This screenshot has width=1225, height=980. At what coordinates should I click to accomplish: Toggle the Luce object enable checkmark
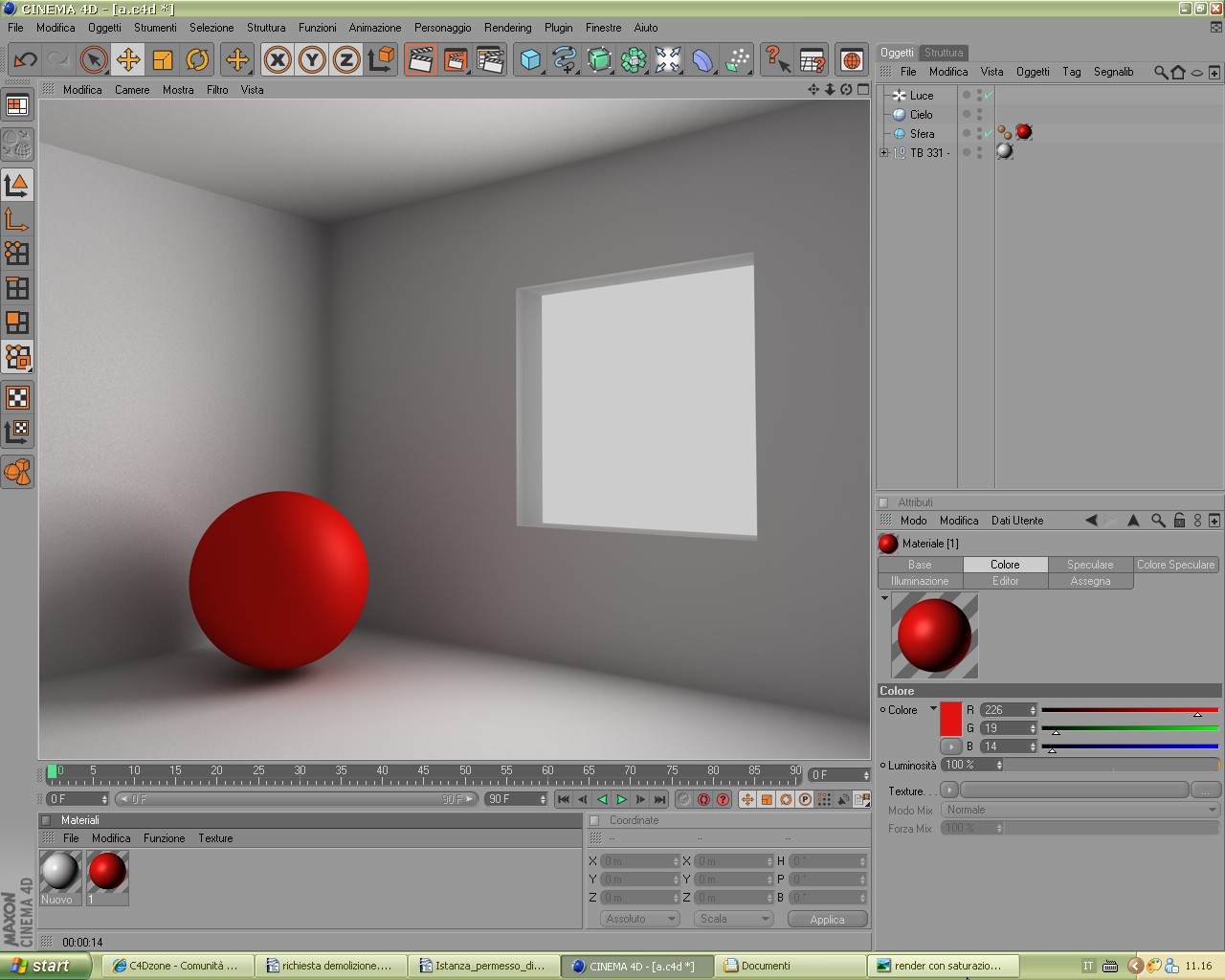pyautogui.click(x=988, y=96)
